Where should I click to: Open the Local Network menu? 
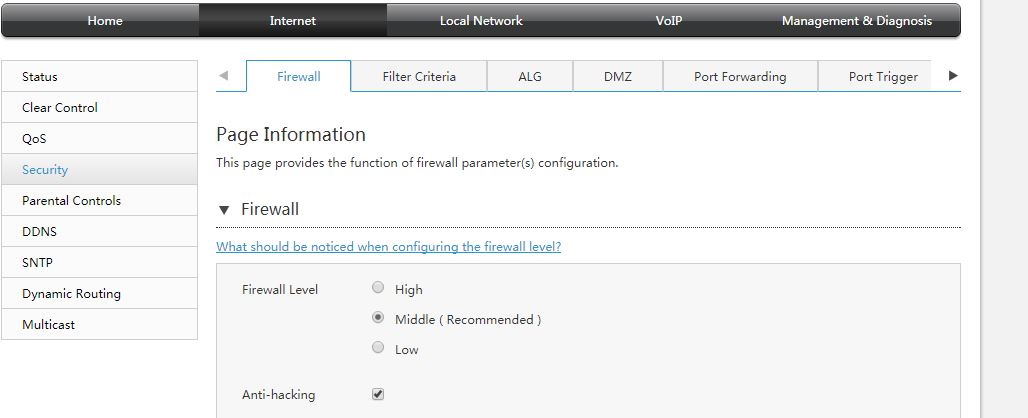coord(481,20)
